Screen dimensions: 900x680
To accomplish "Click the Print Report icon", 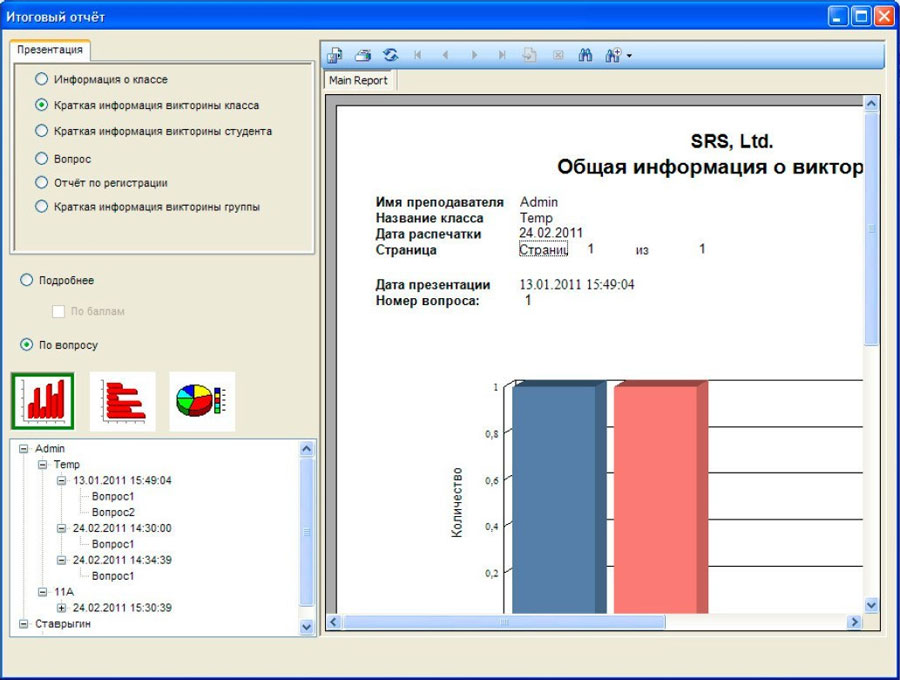I will point(363,56).
